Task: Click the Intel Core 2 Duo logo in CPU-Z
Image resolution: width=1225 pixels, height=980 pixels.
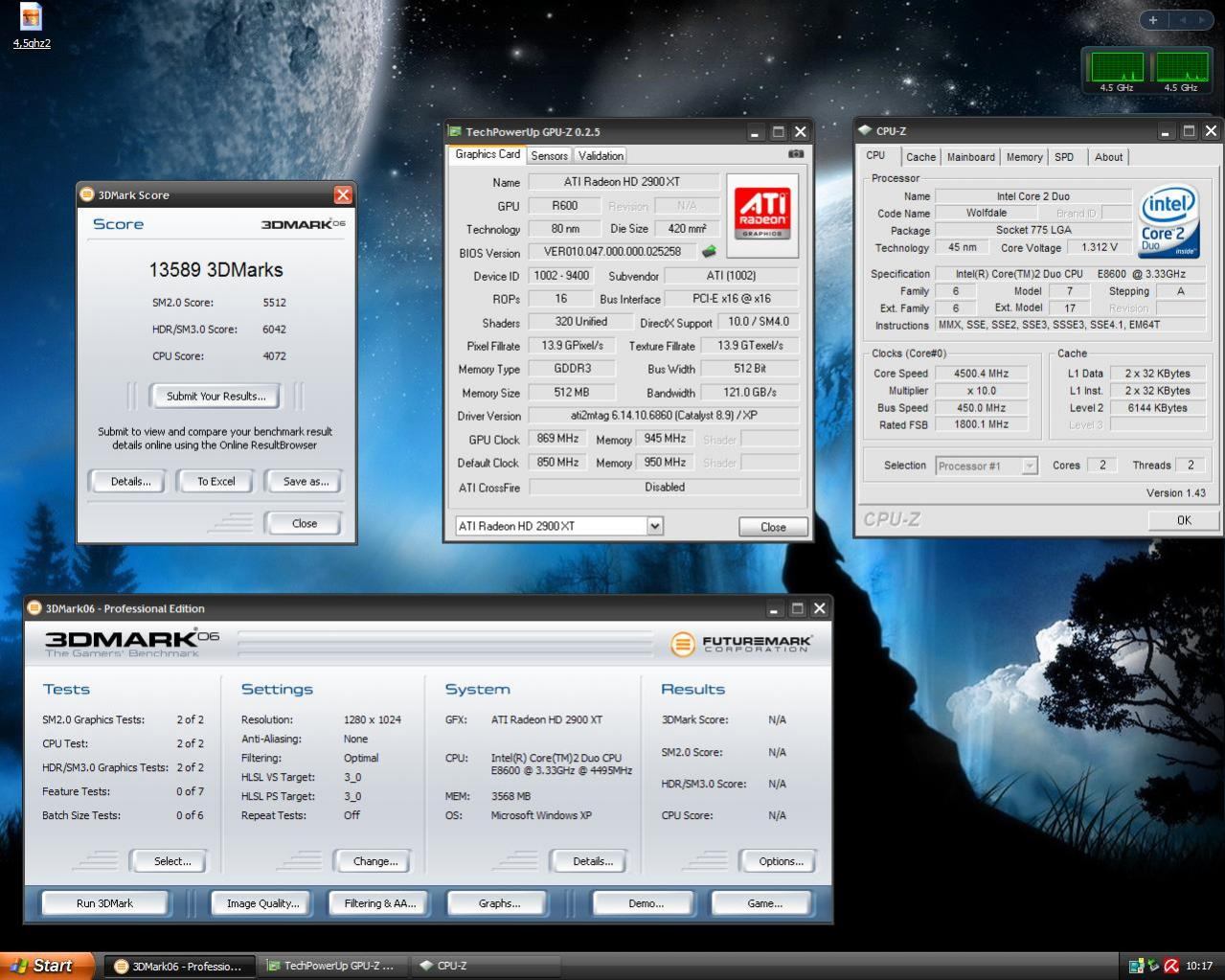Action: 1168,223
